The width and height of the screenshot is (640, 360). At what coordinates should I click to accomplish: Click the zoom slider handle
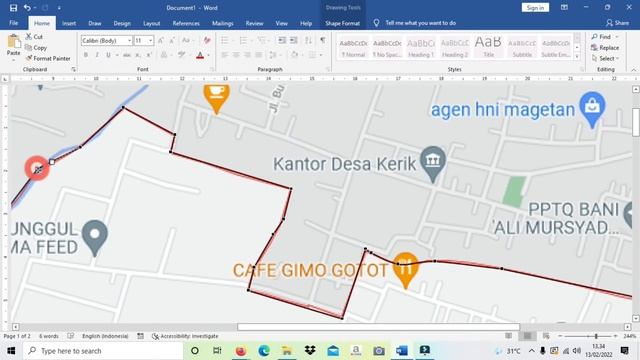click(x=596, y=336)
